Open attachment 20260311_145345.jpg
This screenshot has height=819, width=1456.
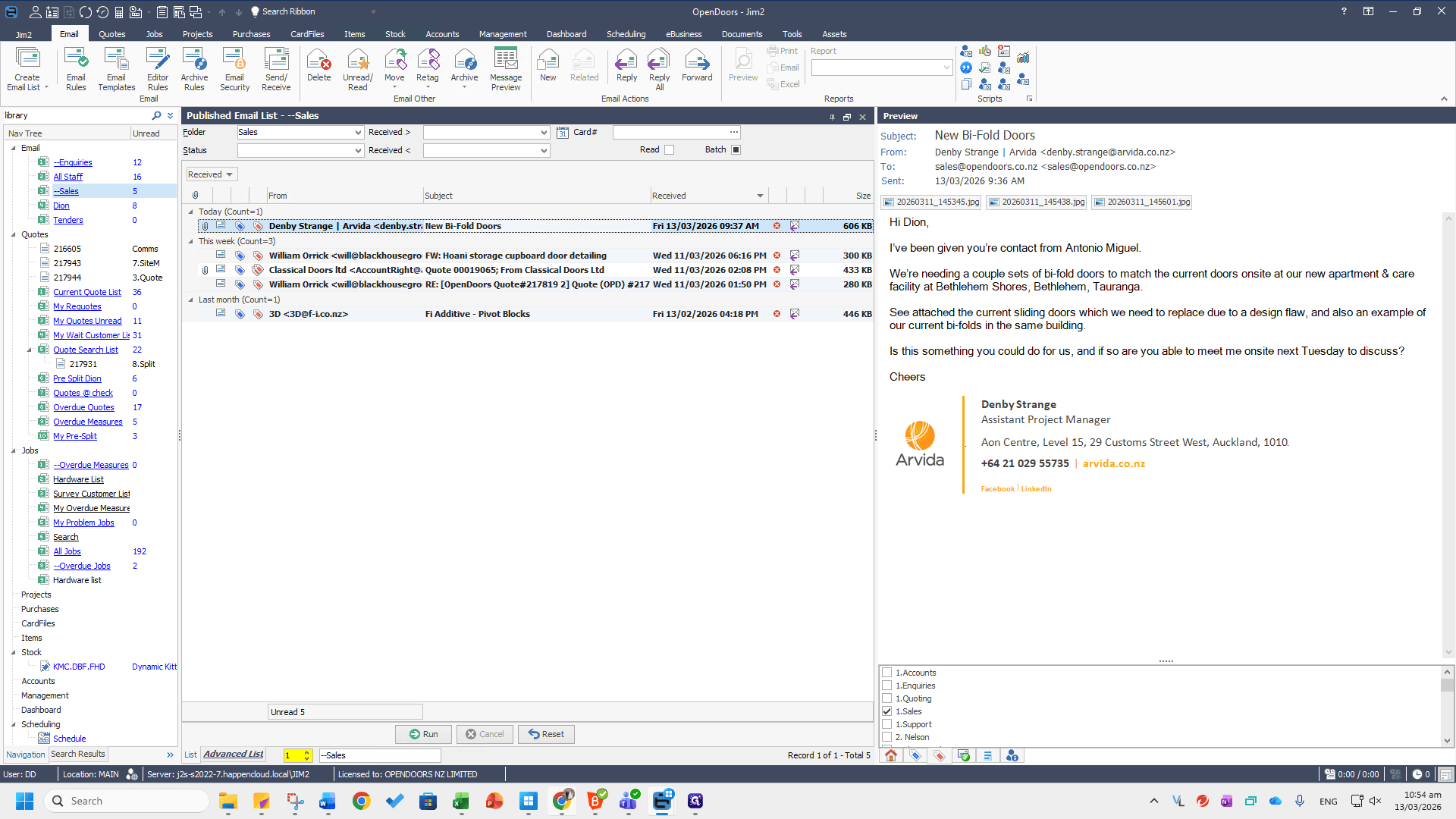click(x=931, y=202)
